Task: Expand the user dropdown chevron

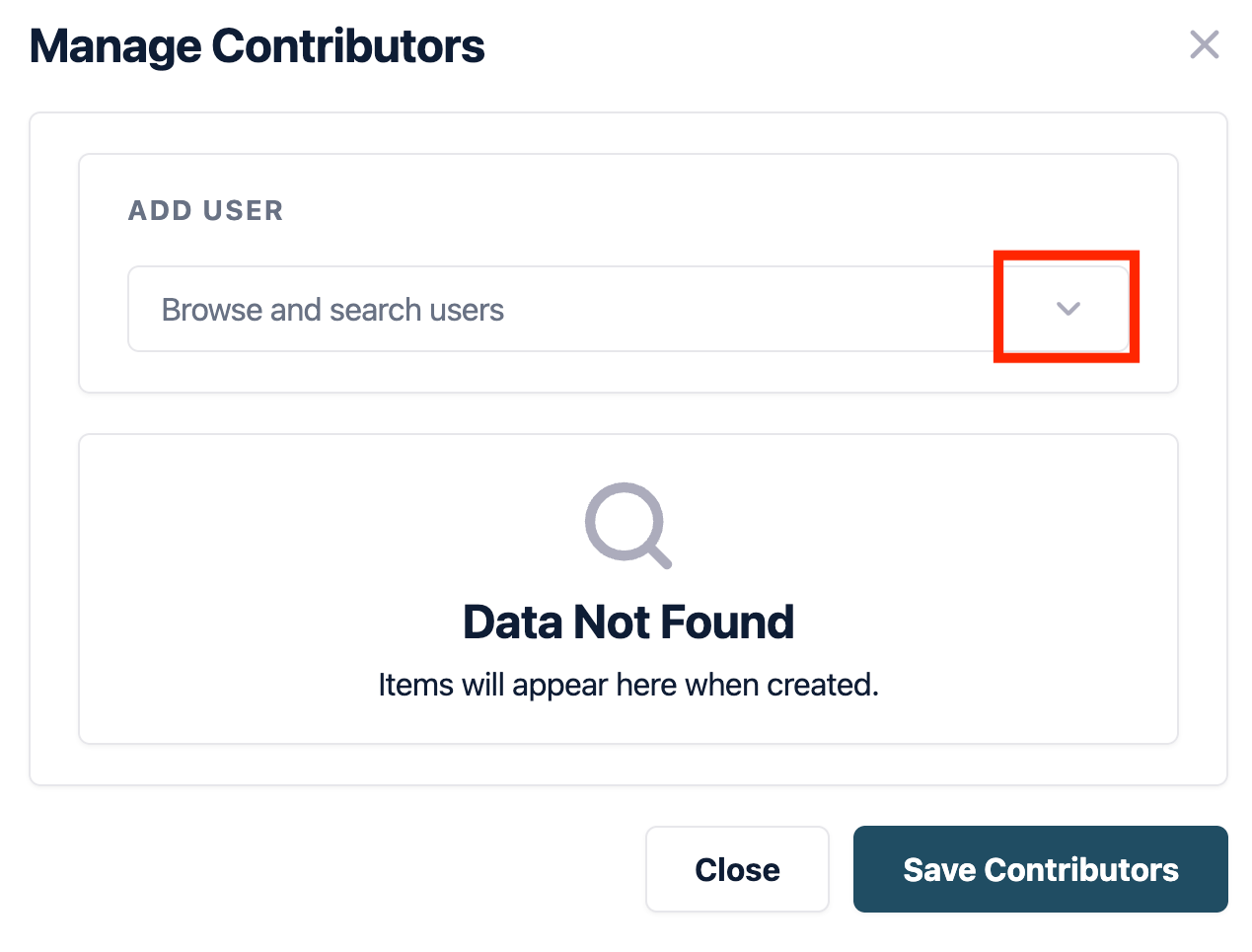Action: point(1068,309)
